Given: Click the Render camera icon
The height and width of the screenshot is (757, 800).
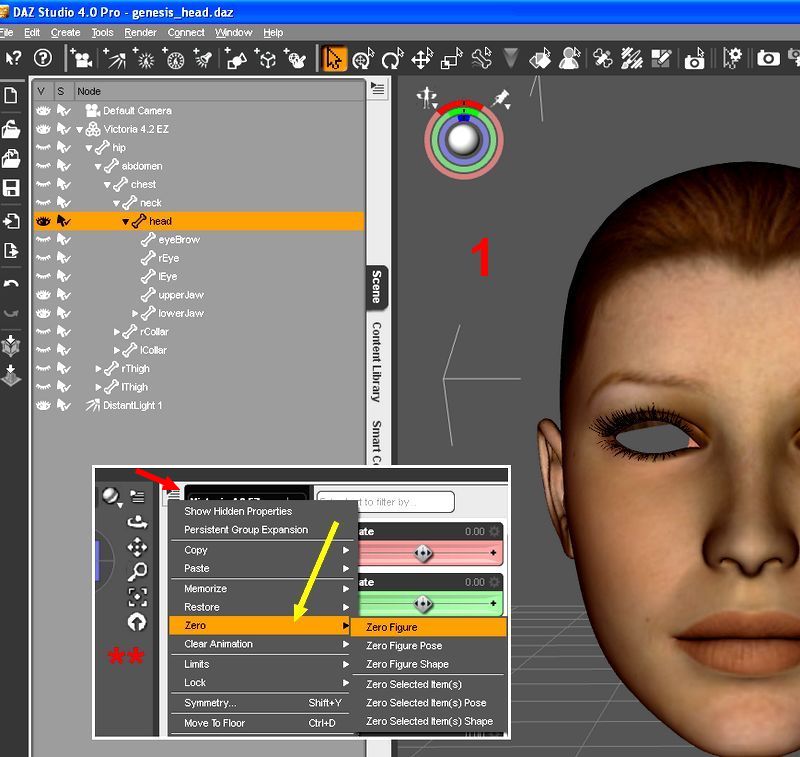Looking at the screenshot, I should [x=768, y=59].
